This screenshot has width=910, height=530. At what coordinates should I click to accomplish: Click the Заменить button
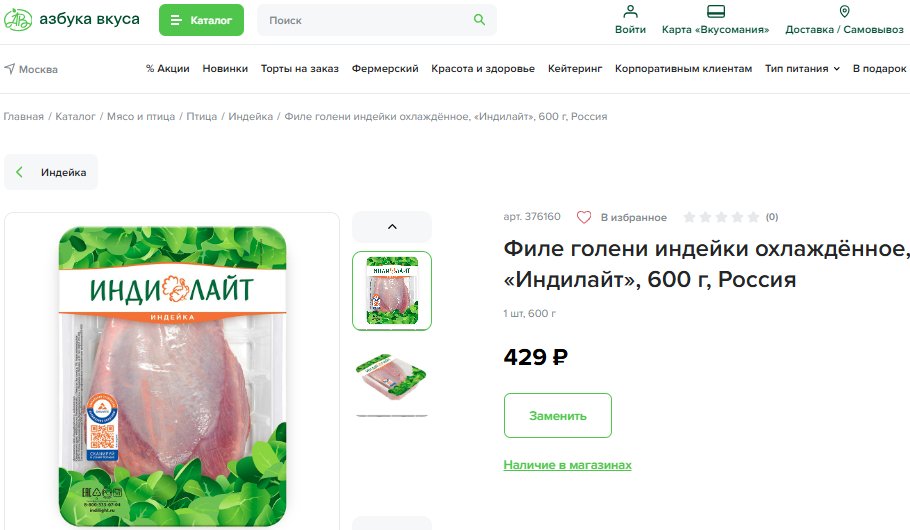tap(558, 416)
